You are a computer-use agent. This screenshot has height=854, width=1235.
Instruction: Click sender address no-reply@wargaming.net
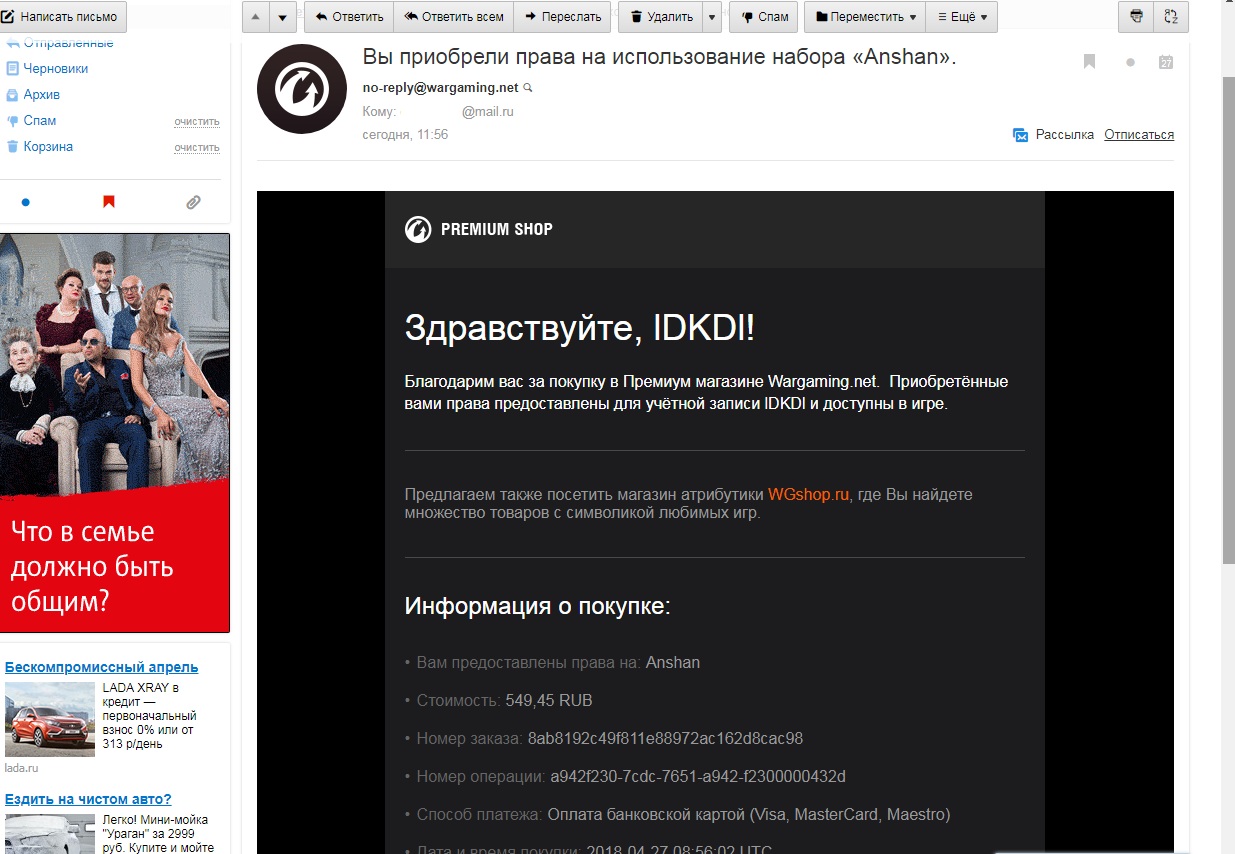click(x=440, y=88)
